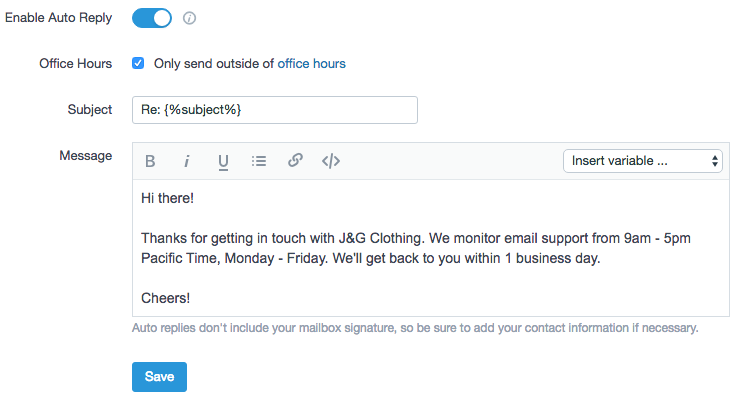Disable the Enable Auto Reply switch
Screen dimensions: 738x405
(x=152, y=18)
